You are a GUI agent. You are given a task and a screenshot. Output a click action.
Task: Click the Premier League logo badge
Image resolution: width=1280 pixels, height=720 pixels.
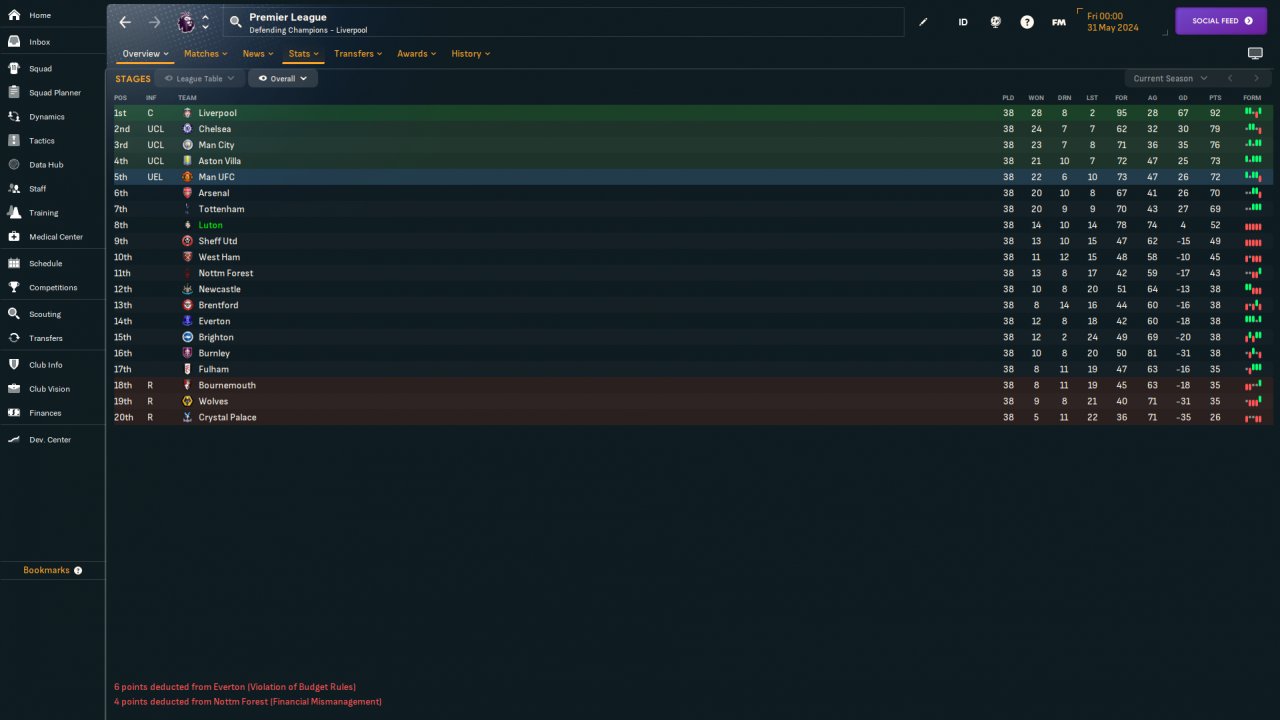coord(186,22)
